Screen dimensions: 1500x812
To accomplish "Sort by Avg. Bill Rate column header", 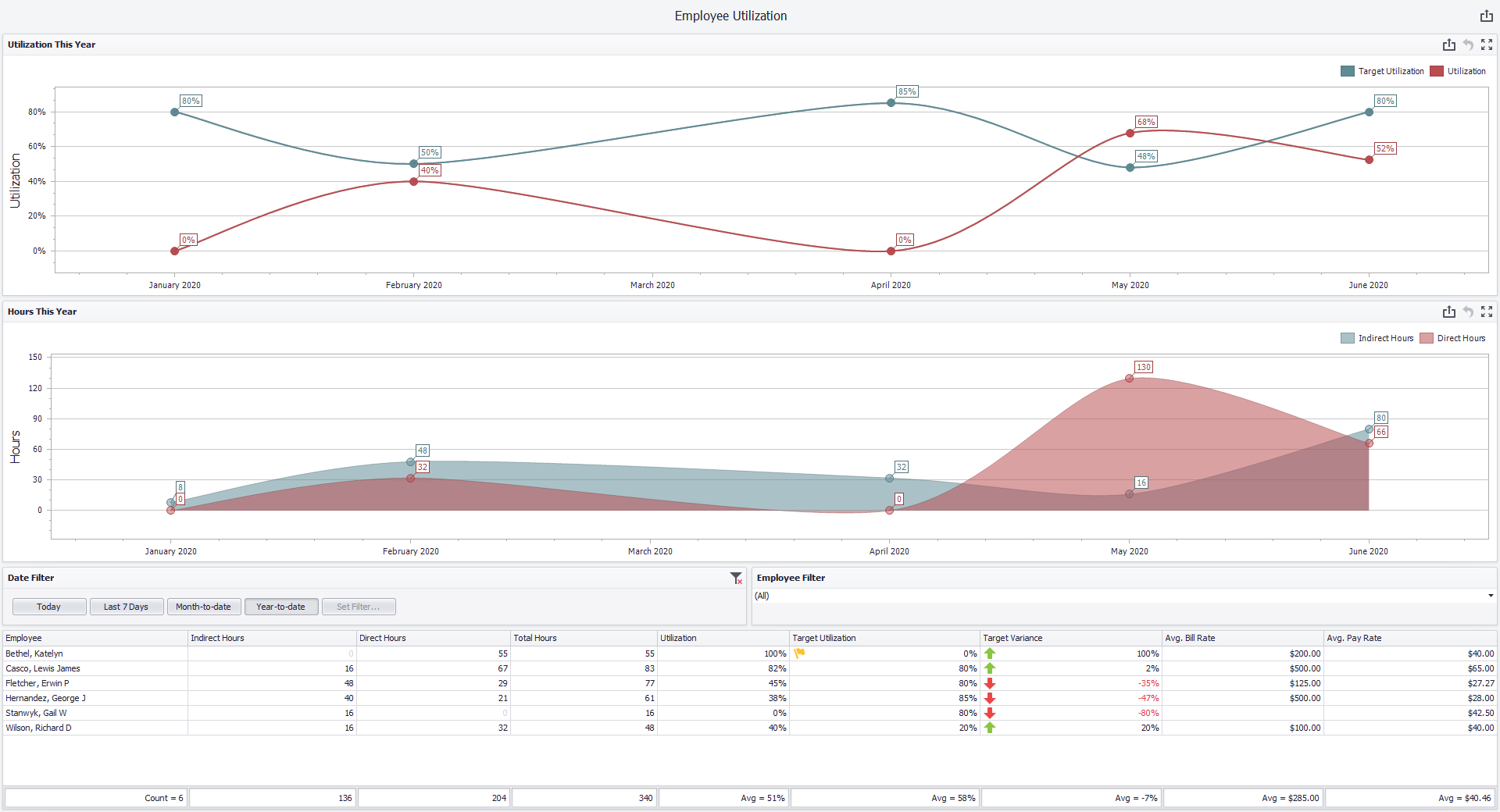I will [x=1243, y=638].
